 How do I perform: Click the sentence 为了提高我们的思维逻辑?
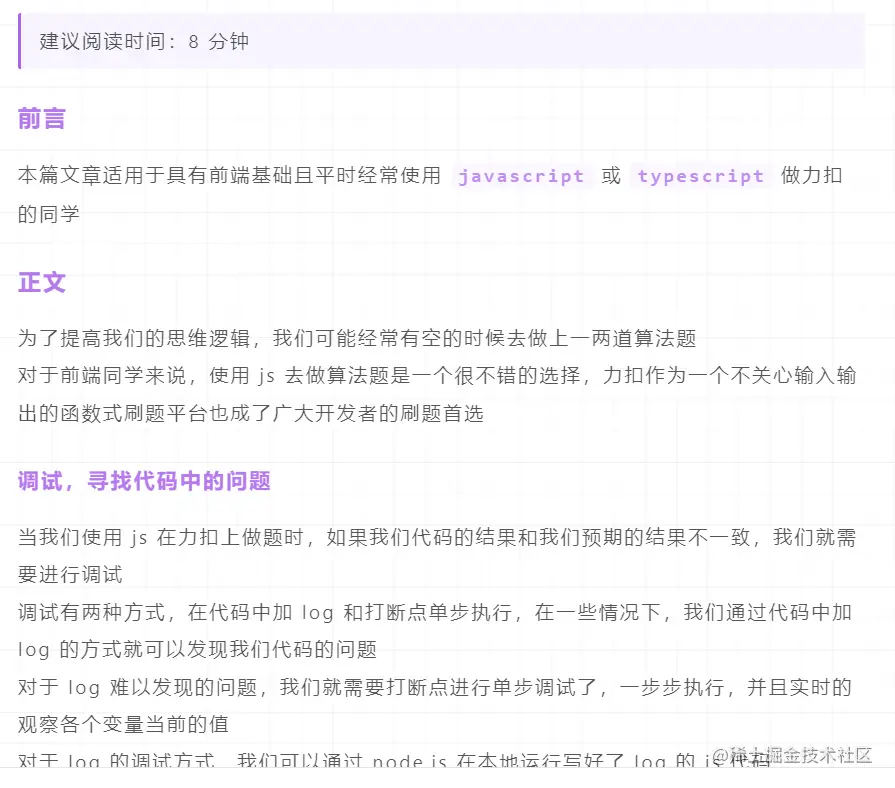point(357,338)
